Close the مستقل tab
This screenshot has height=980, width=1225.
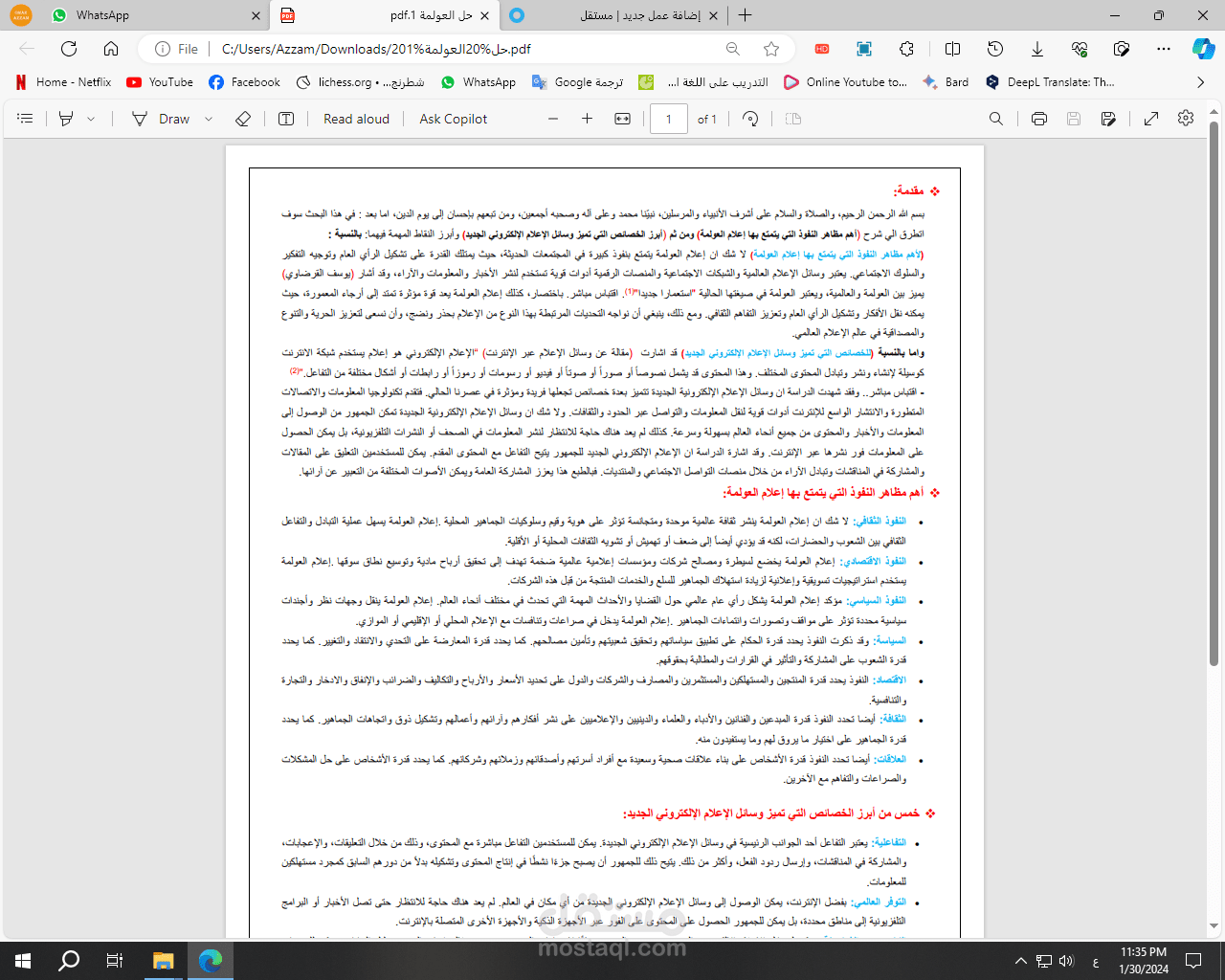click(x=714, y=15)
